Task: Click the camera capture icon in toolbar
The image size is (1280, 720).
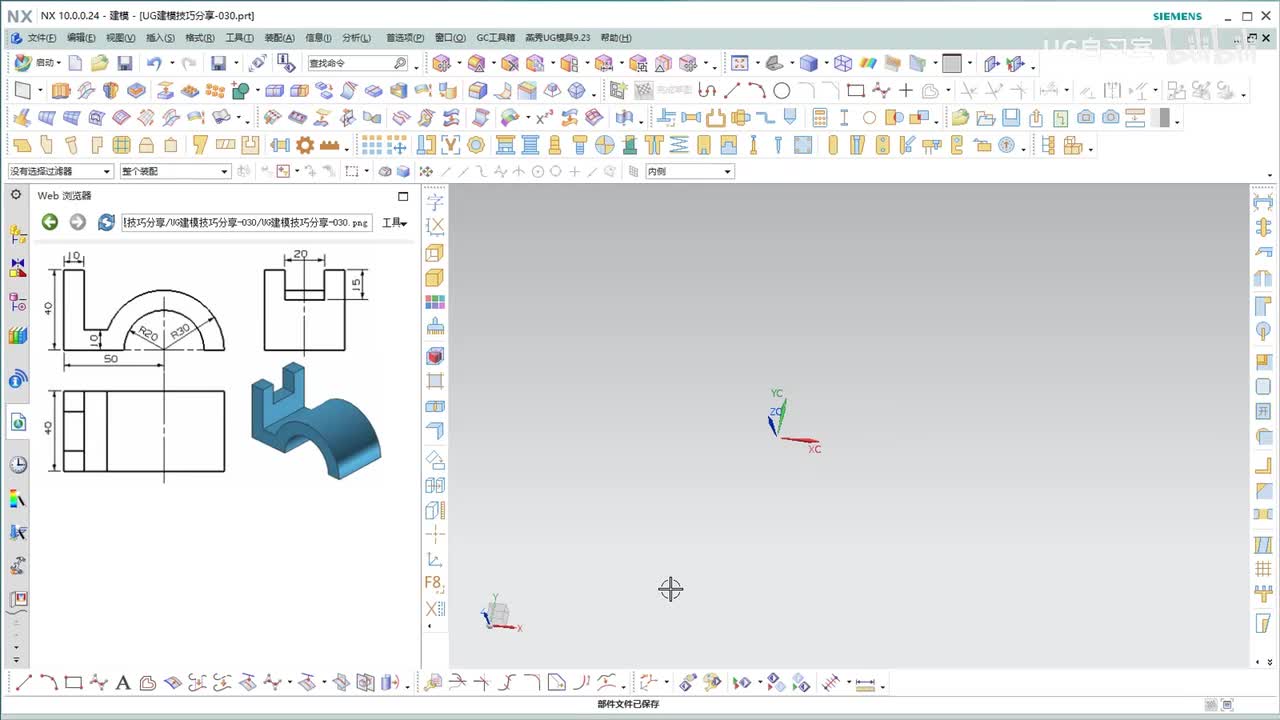Action: tap(1085, 118)
